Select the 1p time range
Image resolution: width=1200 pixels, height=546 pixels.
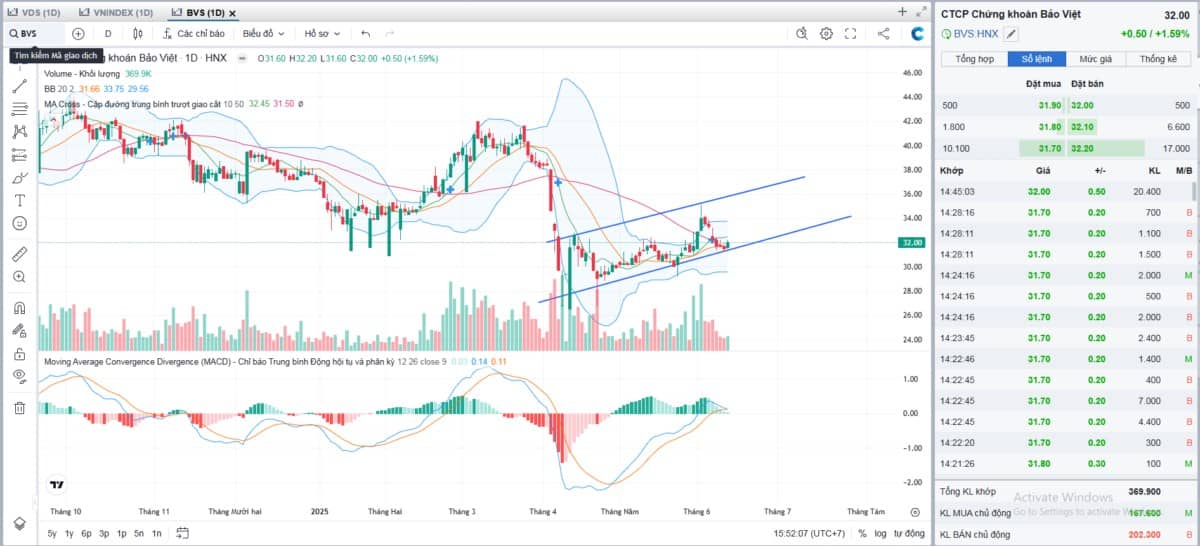point(122,533)
